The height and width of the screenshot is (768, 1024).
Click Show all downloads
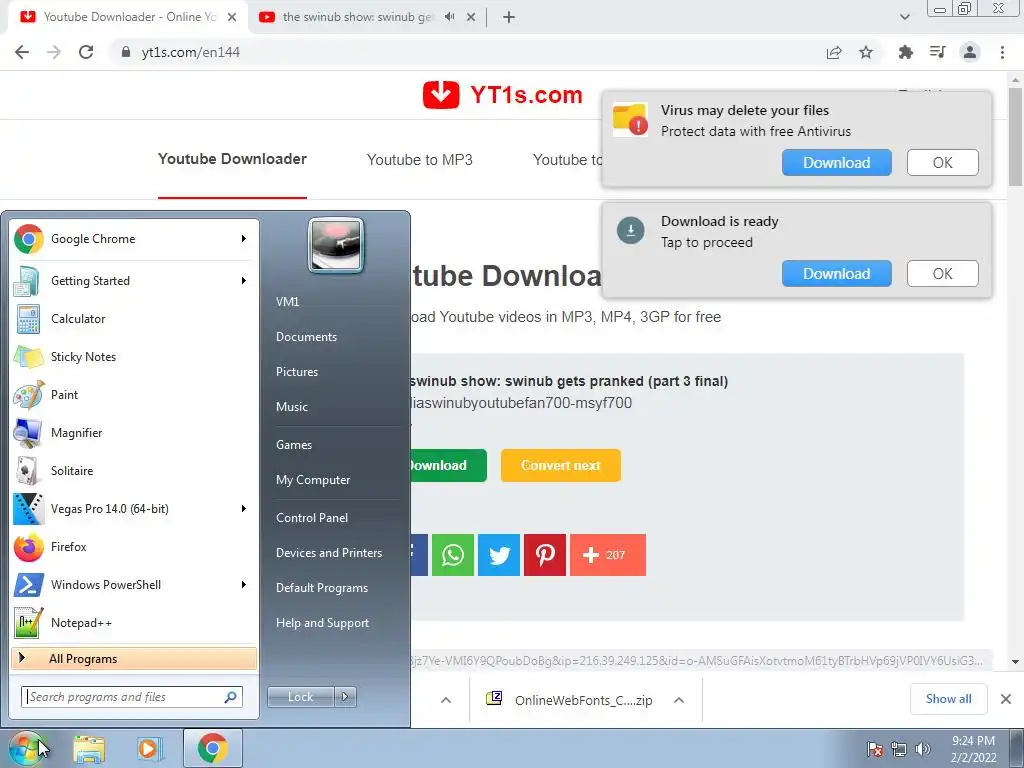pos(948,699)
